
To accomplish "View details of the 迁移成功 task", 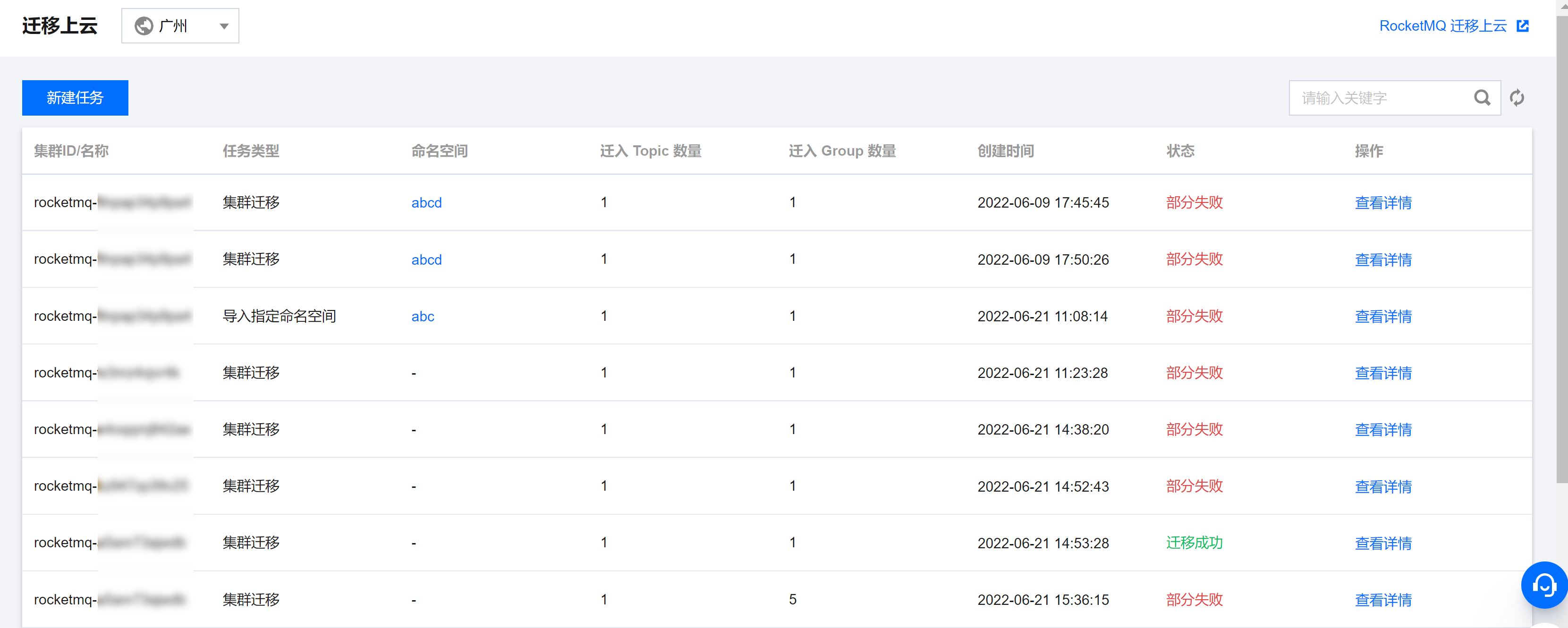I will pyautogui.click(x=1382, y=543).
